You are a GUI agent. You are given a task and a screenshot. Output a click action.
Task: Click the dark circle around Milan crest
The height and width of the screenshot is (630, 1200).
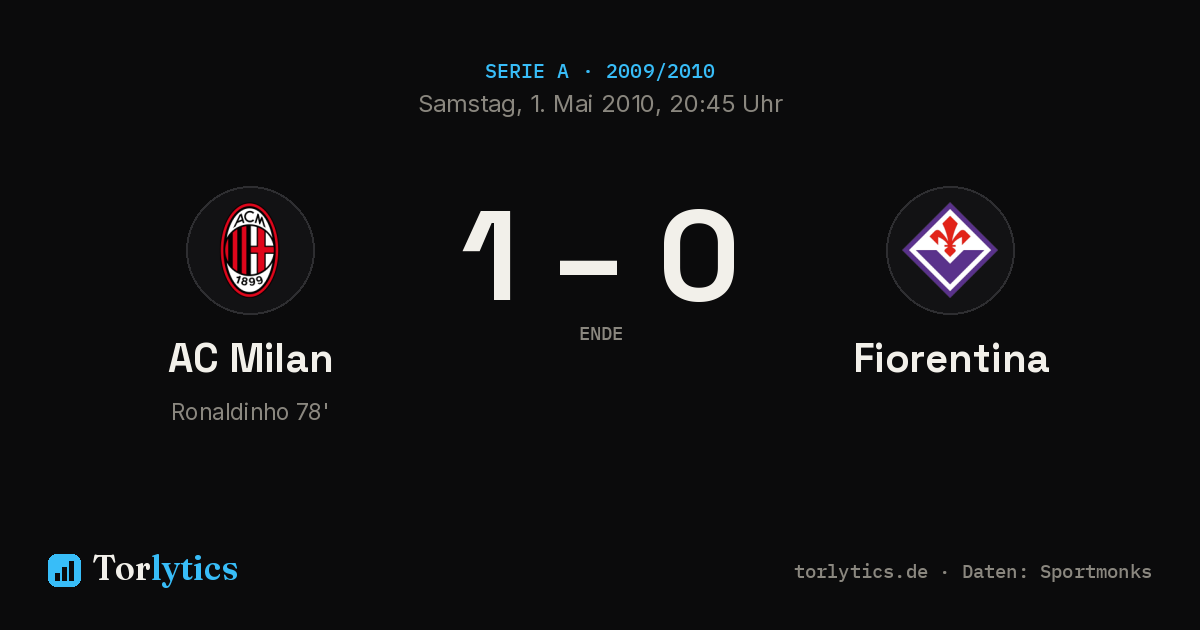tap(250, 250)
